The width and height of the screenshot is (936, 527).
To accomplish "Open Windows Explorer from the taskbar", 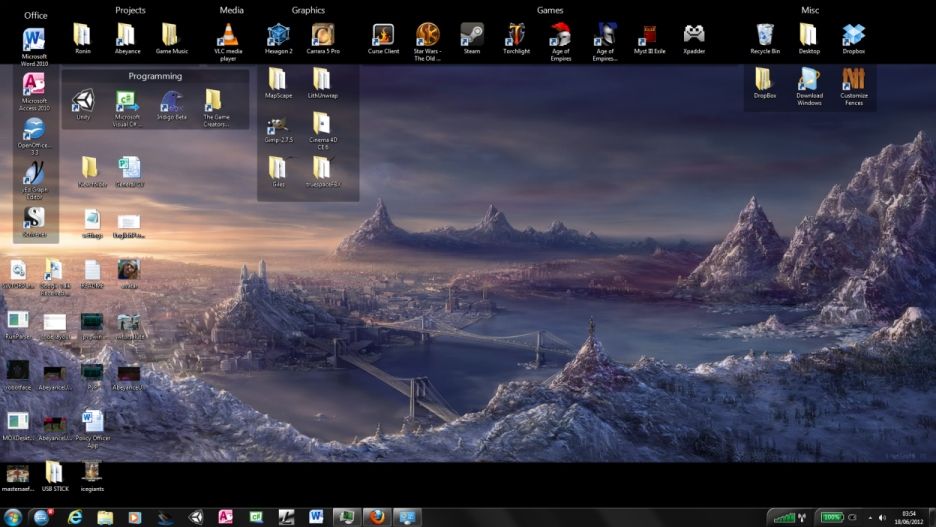I will pos(105,517).
